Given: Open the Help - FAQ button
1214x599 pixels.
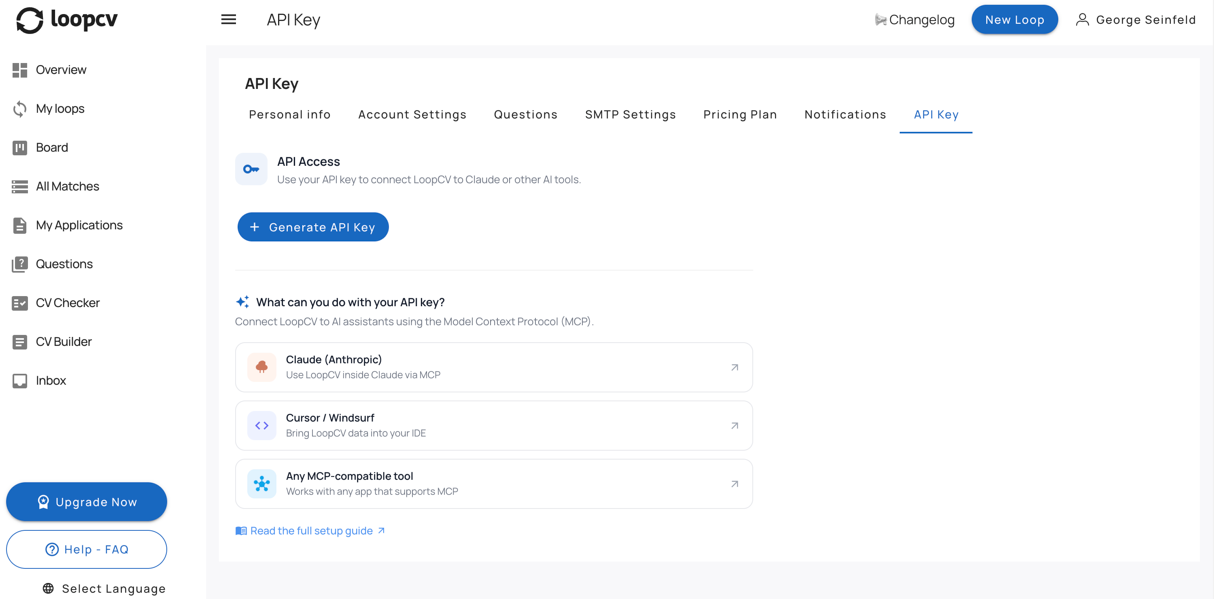Looking at the screenshot, I should pyautogui.click(x=87, y=549).
